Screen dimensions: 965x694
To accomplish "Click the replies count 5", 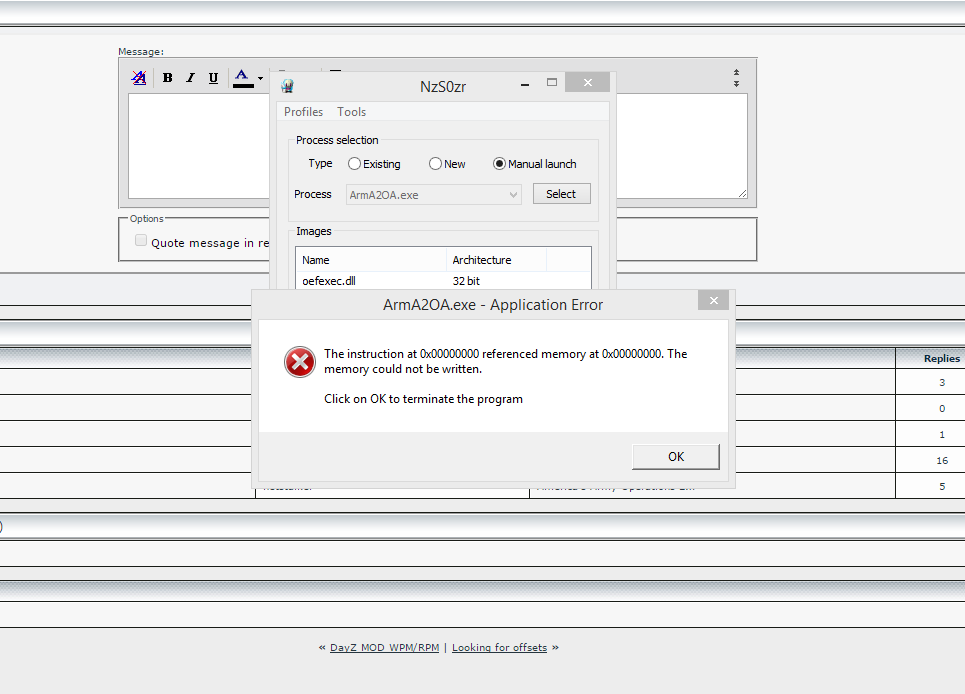I will 942,486.
